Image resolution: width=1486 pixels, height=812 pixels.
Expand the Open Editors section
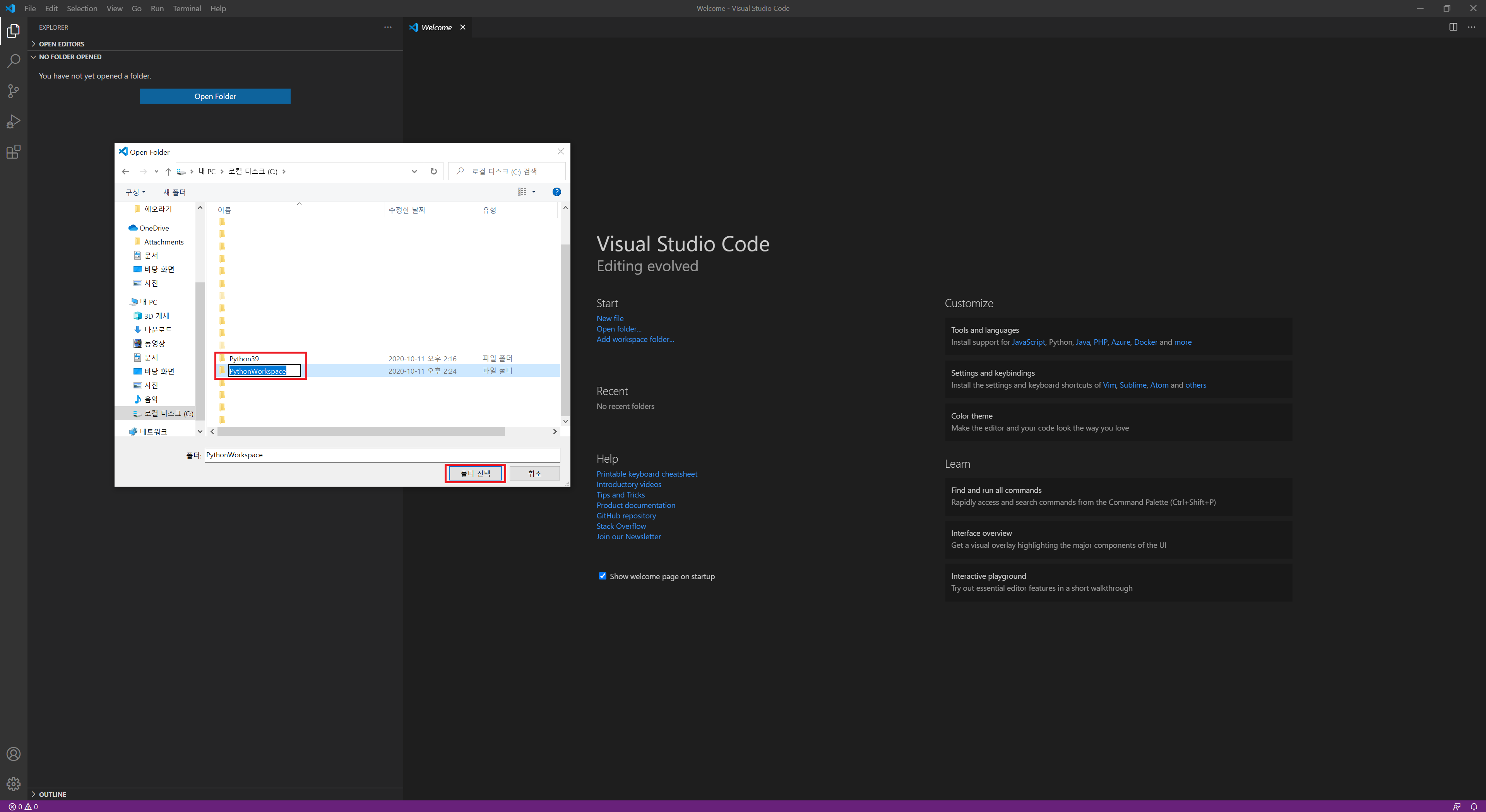[61, 44]
